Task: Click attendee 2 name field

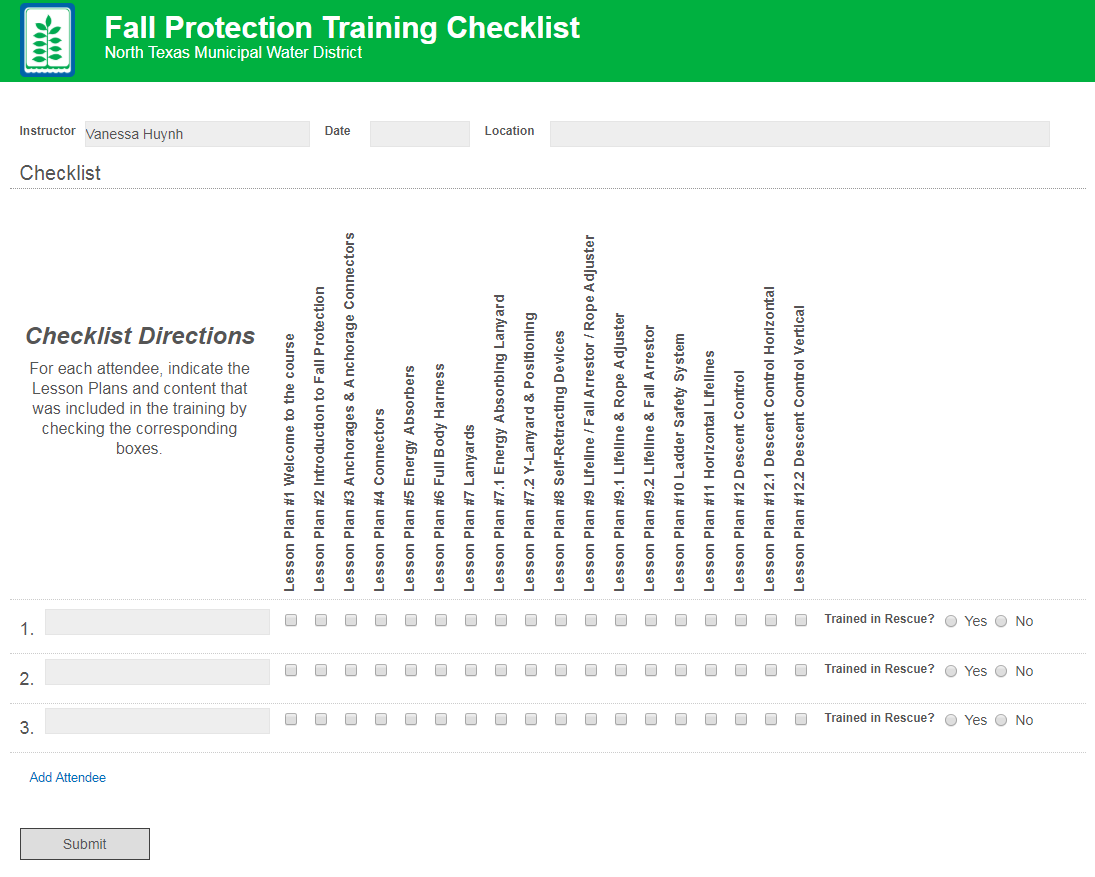Action: tap(157, 672)
